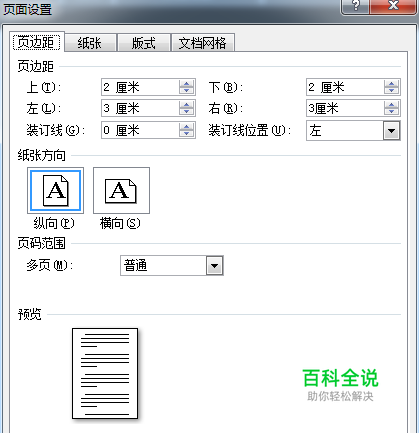Close the 页面设置 dialog

[393, 6]
